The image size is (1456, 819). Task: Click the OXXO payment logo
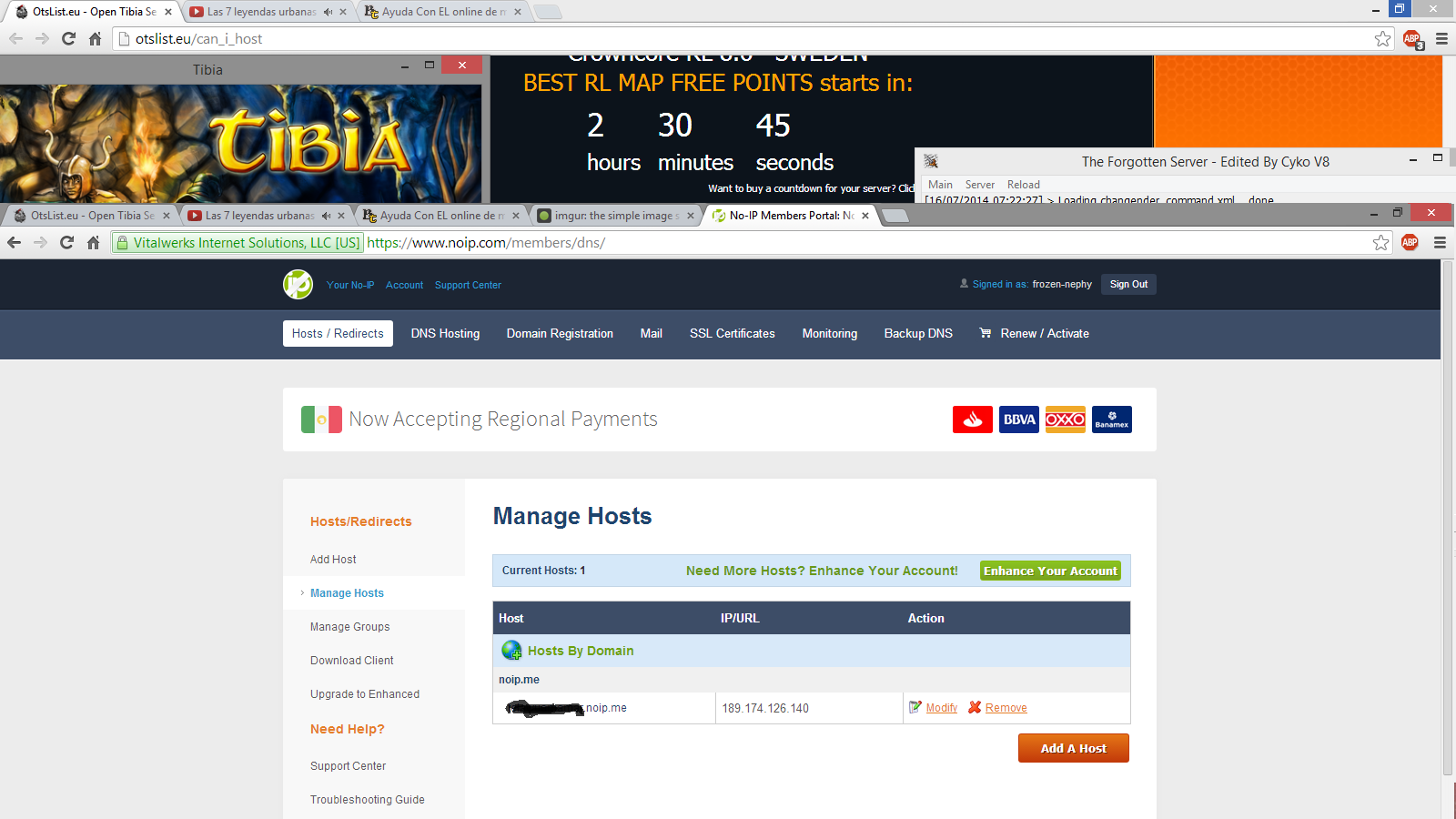(1066, 420)
